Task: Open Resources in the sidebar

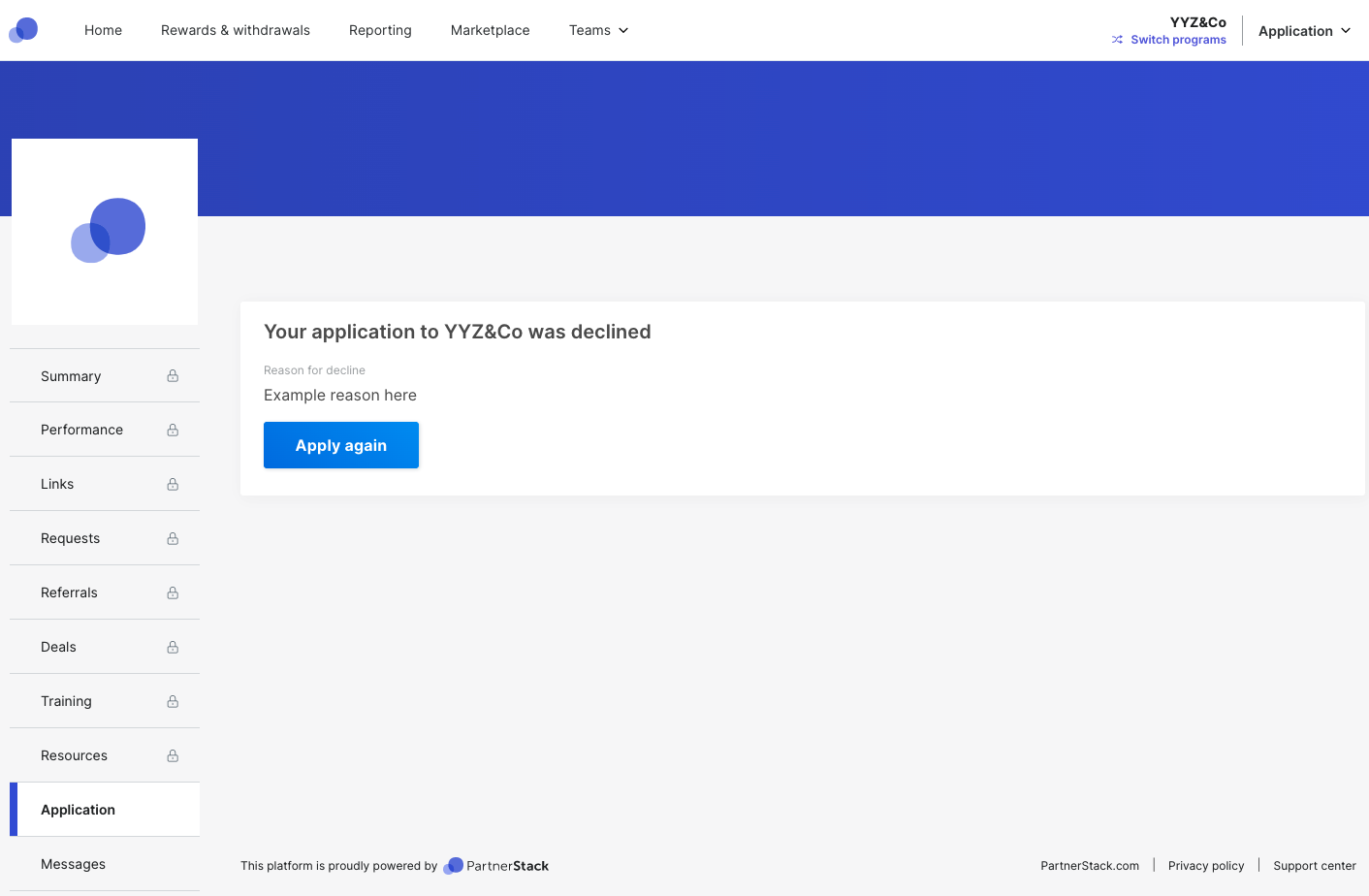Action: point(105,755)
